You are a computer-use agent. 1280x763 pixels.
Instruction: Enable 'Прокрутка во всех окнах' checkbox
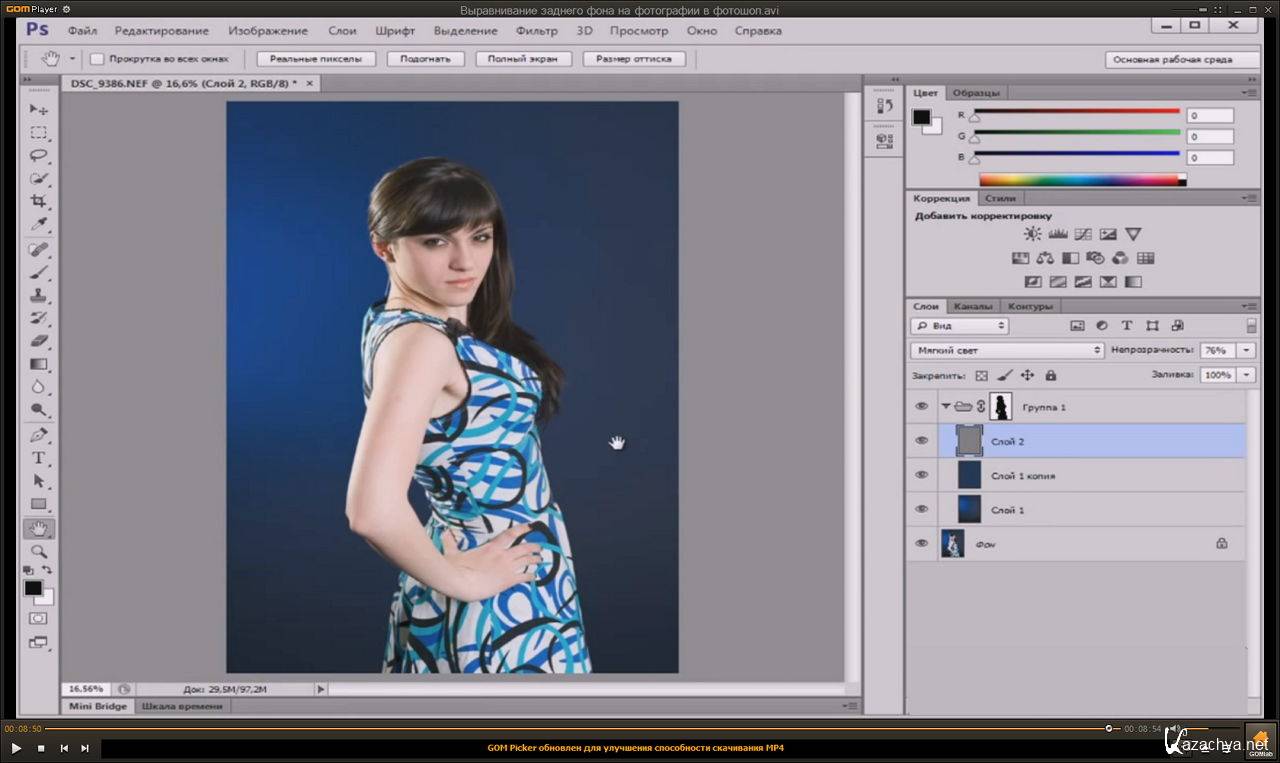pyautogui.click(x=97, y=59)
